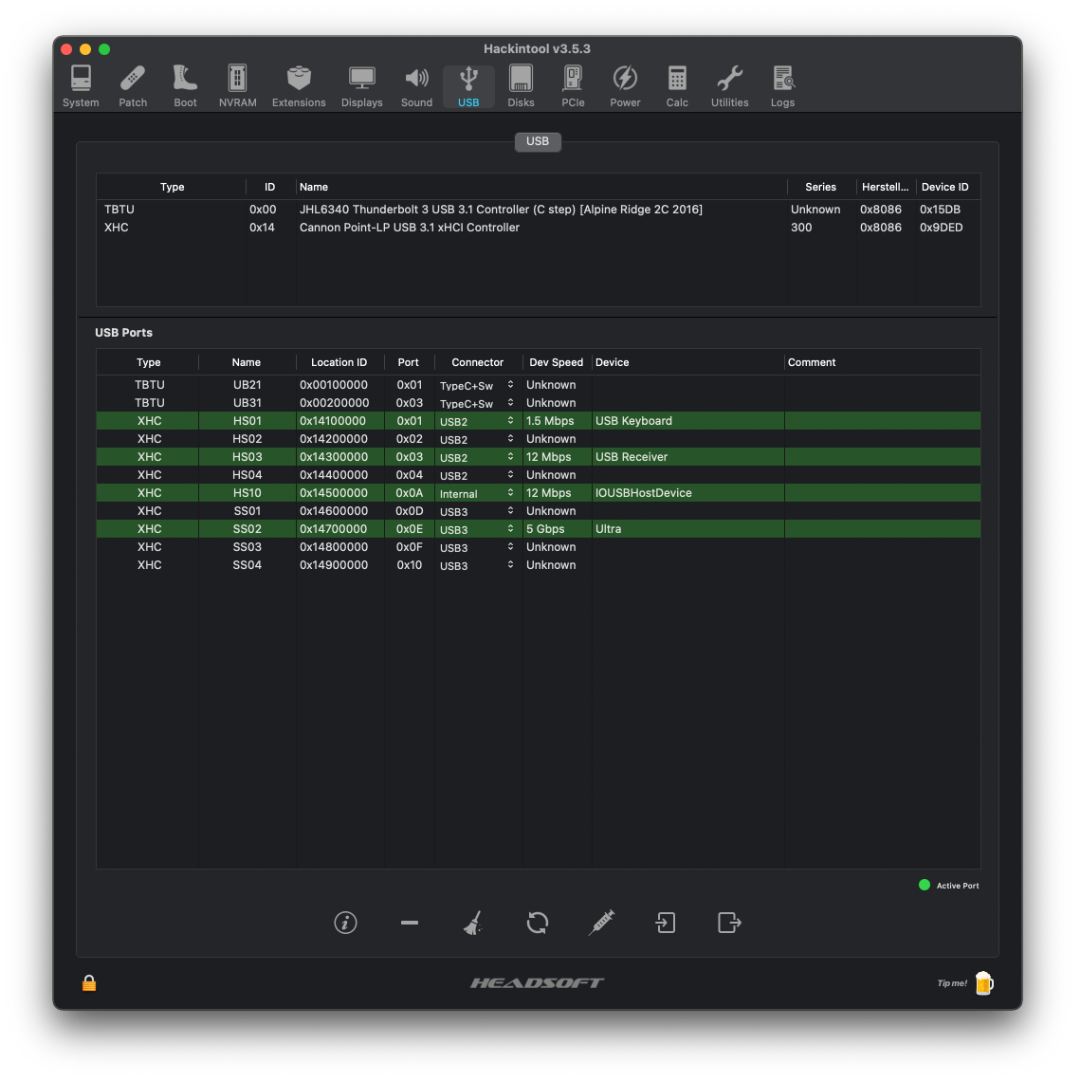
Task: Open connector dropdown for HS01 port
Action: [510, 421]
